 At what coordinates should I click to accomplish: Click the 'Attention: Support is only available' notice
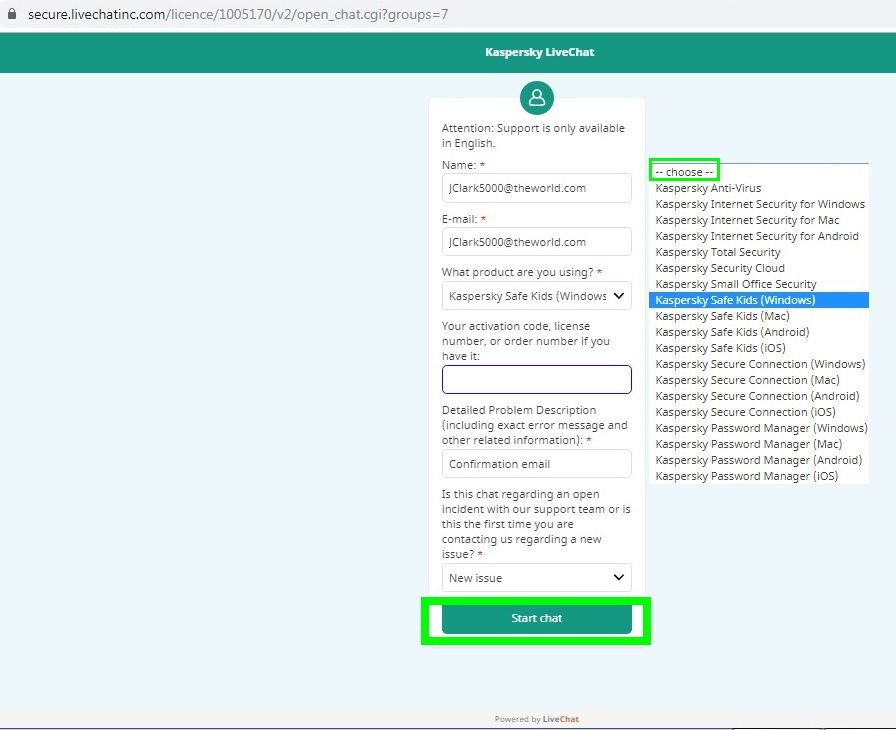point(533,135)
